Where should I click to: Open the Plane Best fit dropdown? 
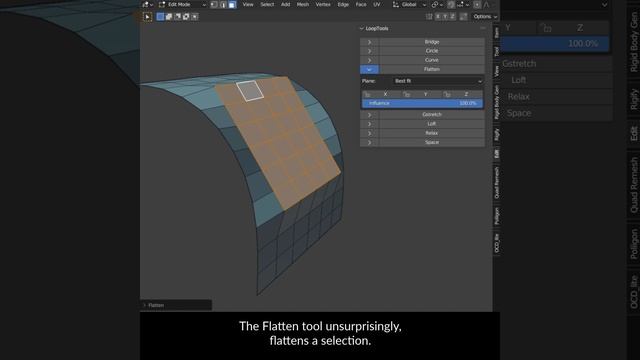tap(438, 81)
